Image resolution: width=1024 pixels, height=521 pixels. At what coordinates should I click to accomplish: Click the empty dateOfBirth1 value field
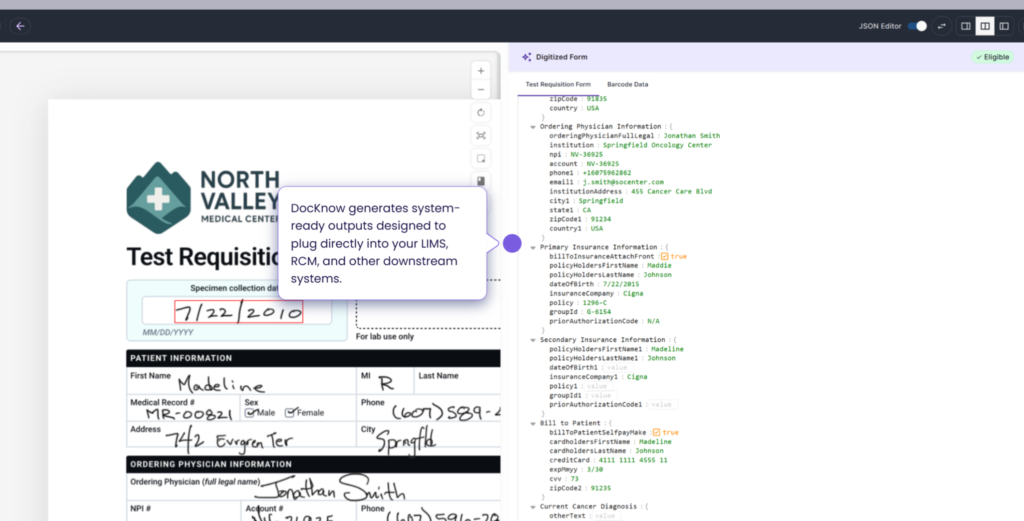[x=615, y=367]
